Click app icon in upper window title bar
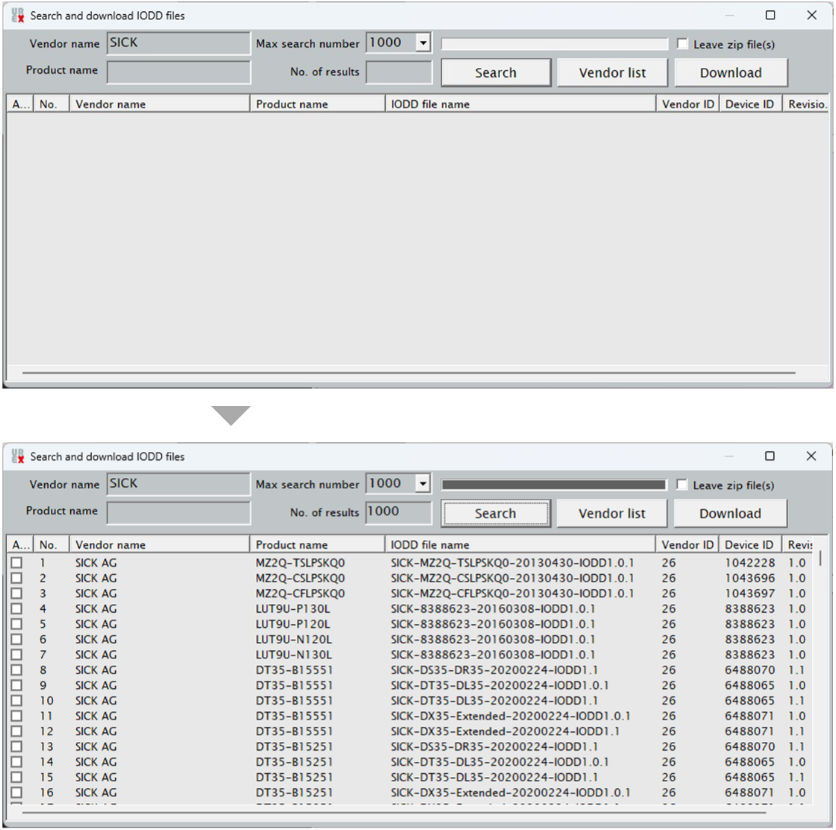The width and height of the screenshot is (836, 830). pyautogui.click(x=18, y=15)
